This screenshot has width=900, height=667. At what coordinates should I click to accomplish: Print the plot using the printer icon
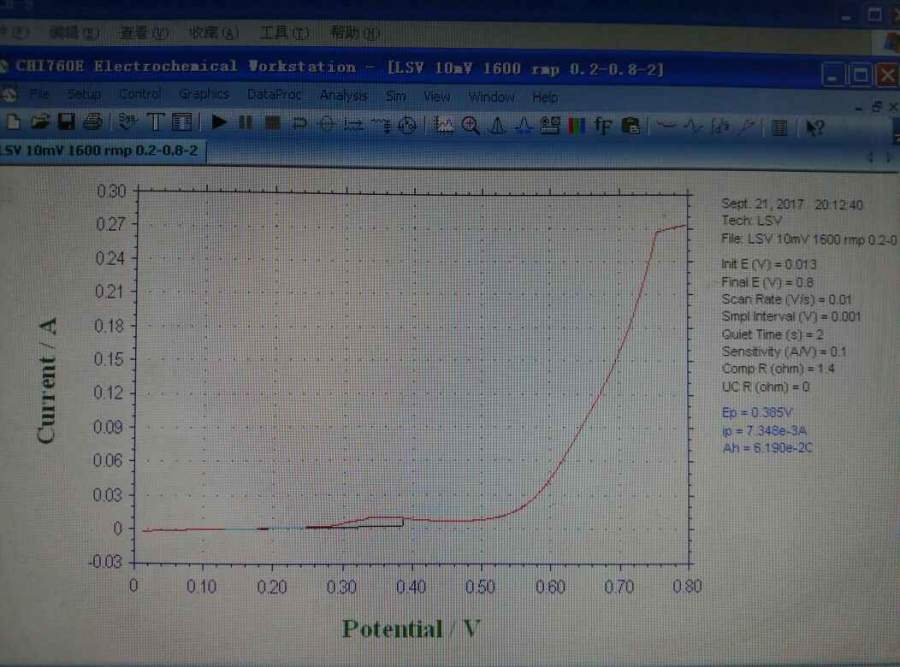[x=93, y=122]
